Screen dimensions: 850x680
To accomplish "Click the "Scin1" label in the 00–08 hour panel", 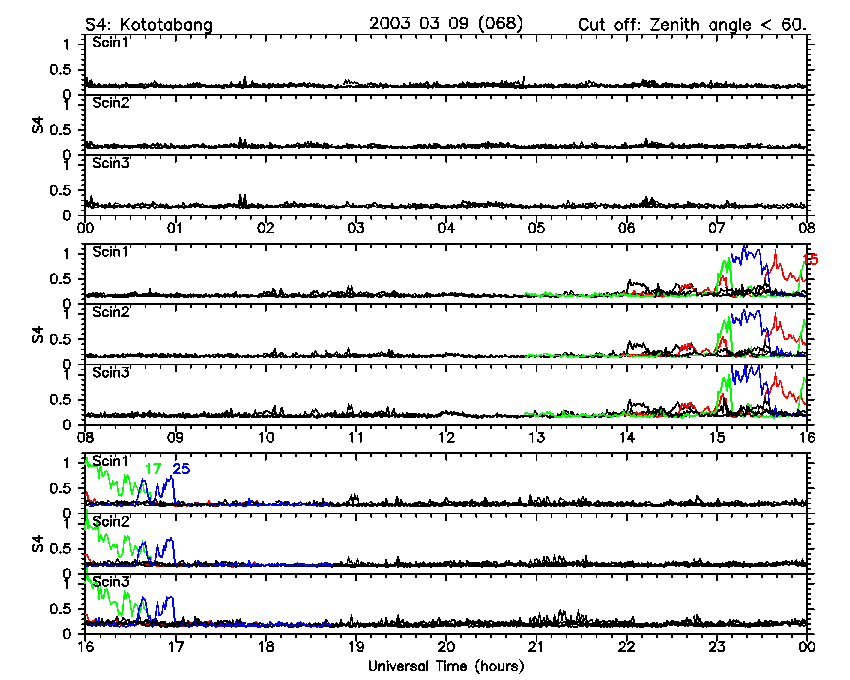I will pos(111,42).
